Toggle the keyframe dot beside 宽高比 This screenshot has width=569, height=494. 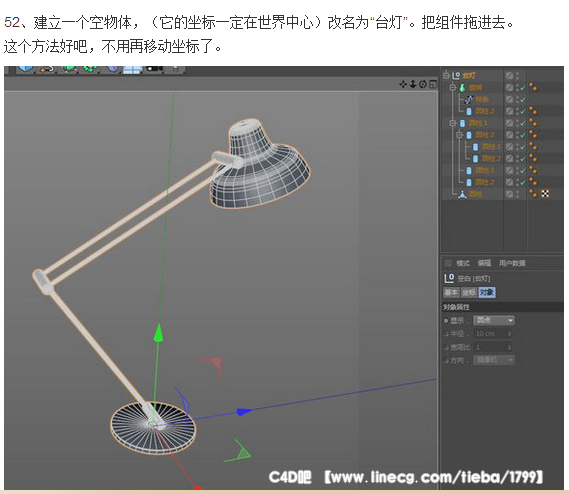[446, 347]
